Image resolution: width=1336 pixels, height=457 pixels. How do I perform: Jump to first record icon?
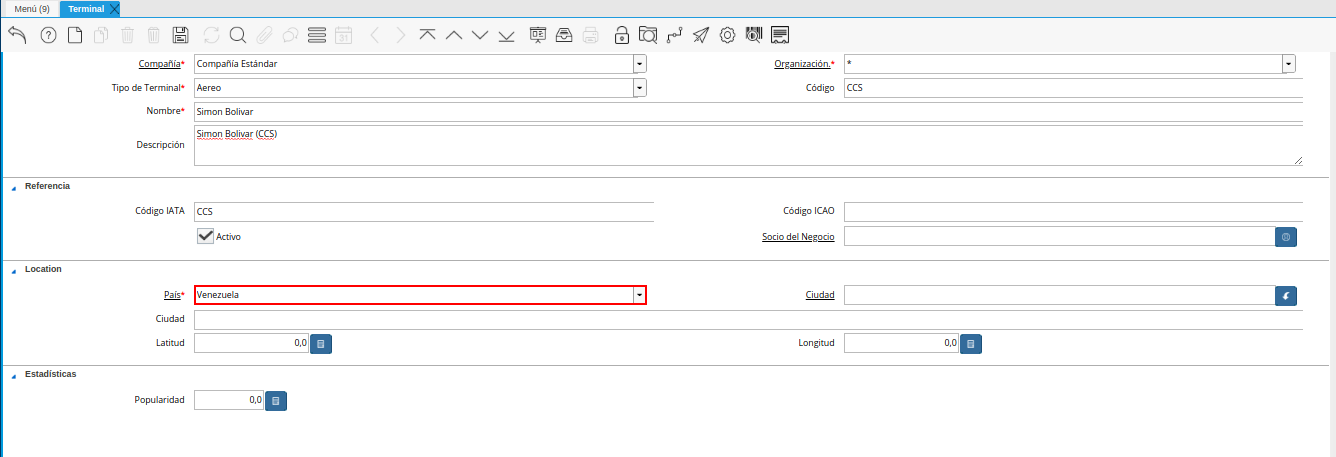pyautogui.click(x=428, y=35)
